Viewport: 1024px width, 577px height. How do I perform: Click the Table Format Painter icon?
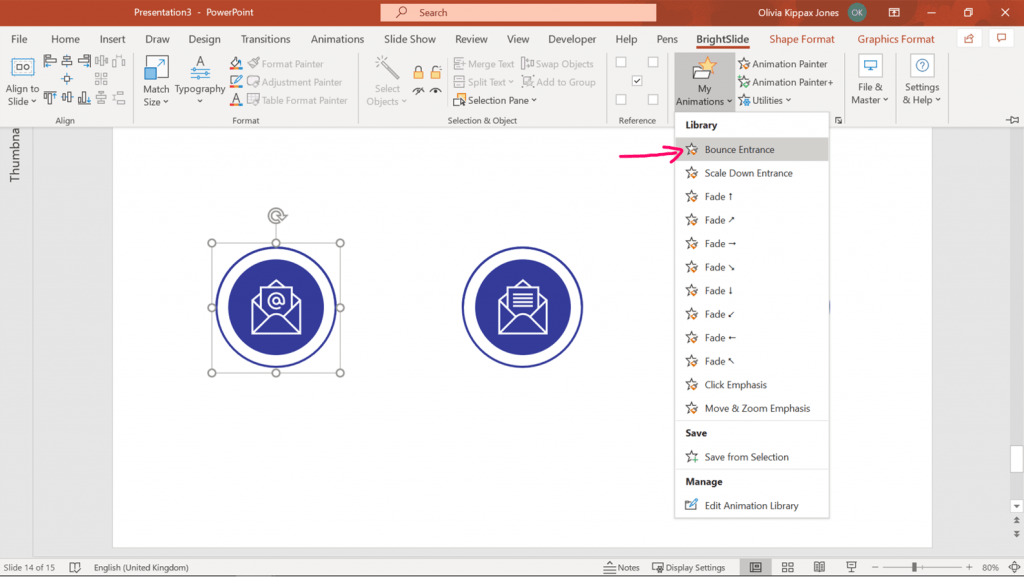click(253, 100)
